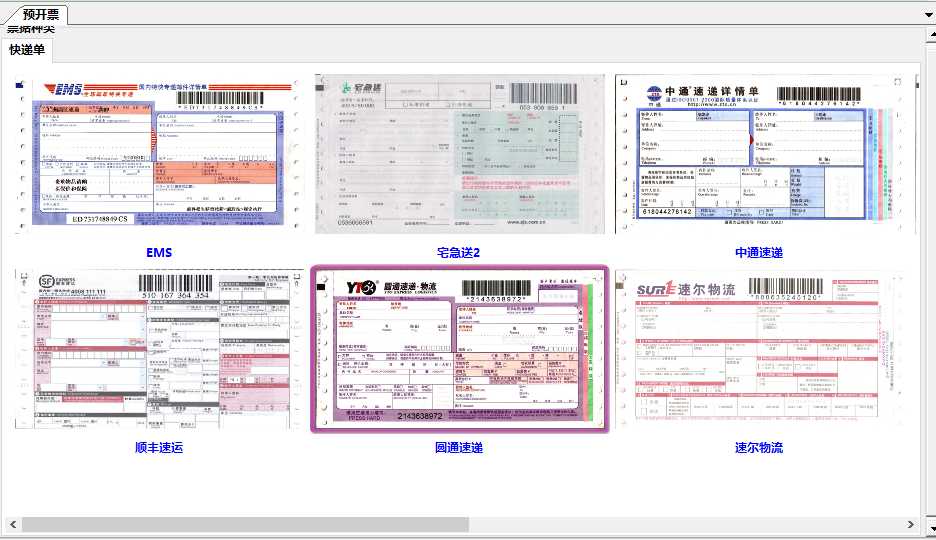Click the 中通速递 label link
936x540 pixels.
point(759,252)
